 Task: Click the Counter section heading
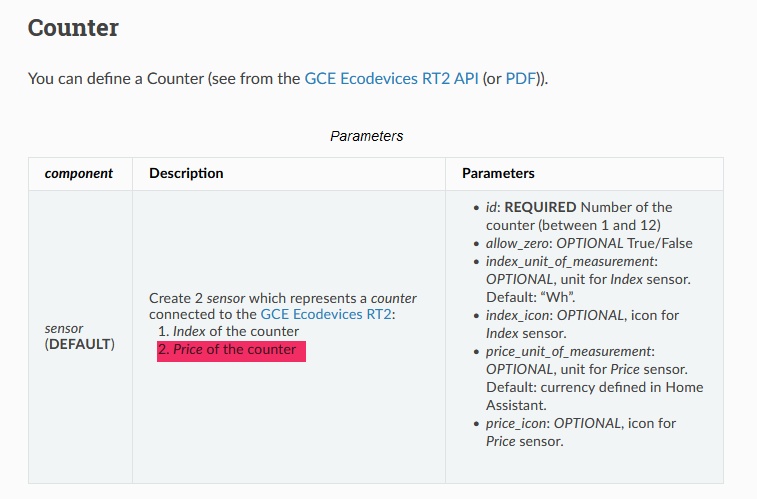(73, 27)
